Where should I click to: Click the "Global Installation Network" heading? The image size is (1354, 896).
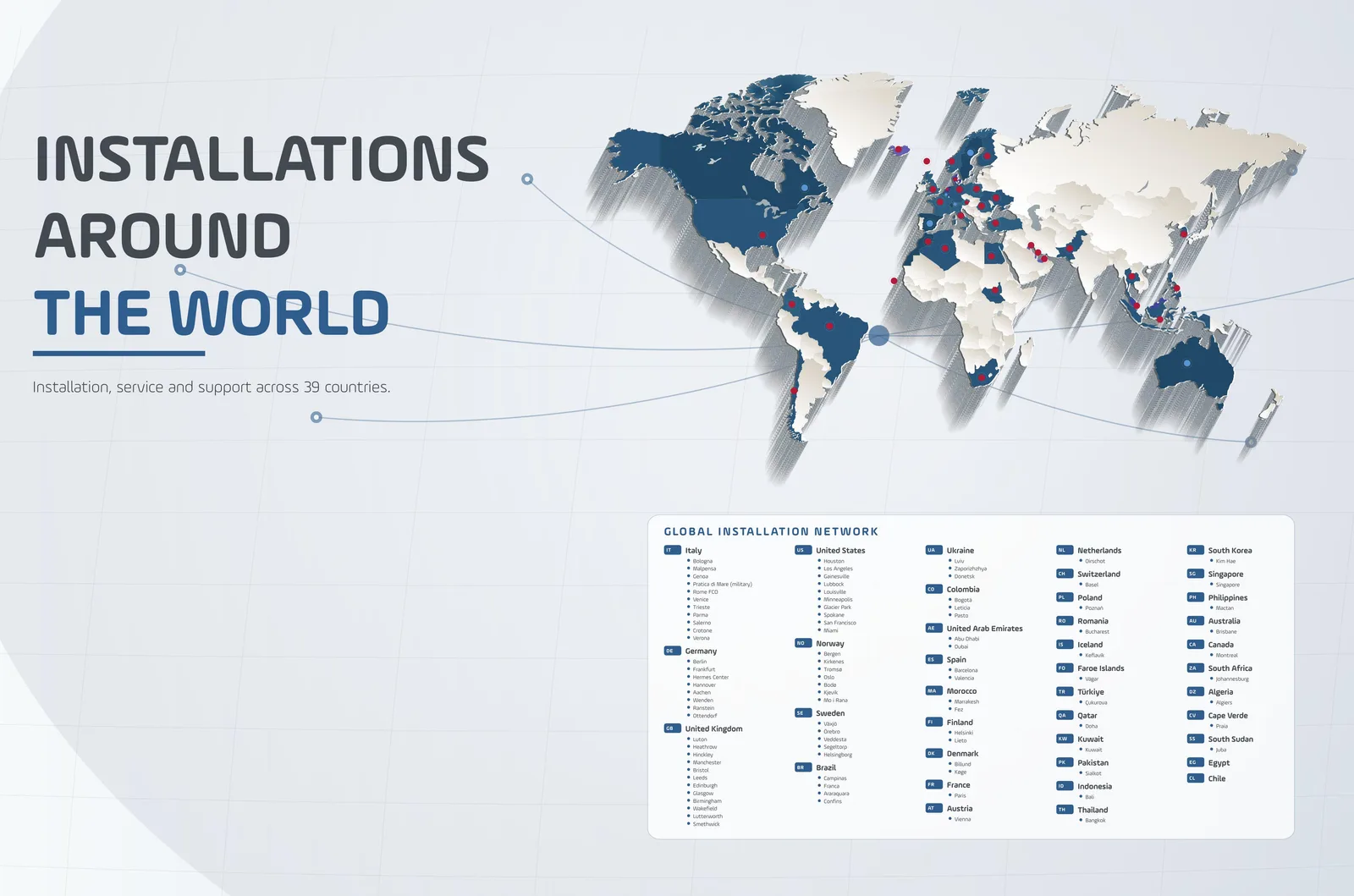(x=771, y=531)
